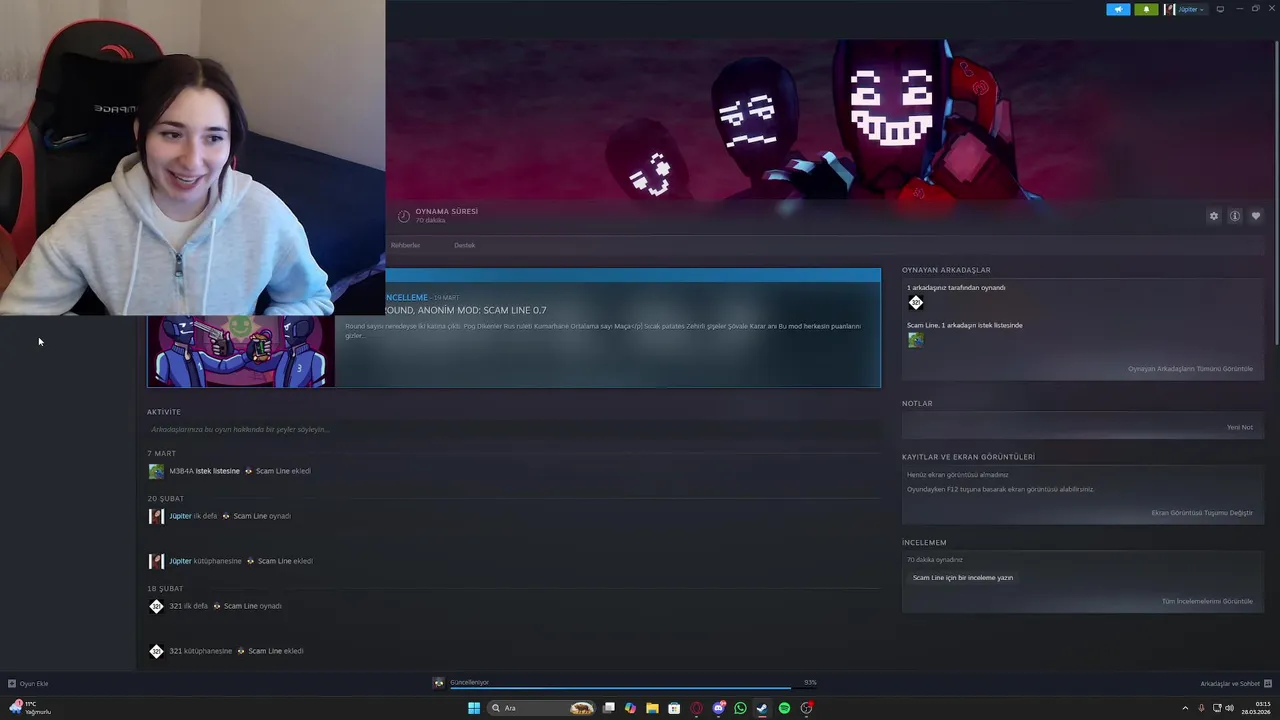Write a review for Scam Line

coord(963,577)
